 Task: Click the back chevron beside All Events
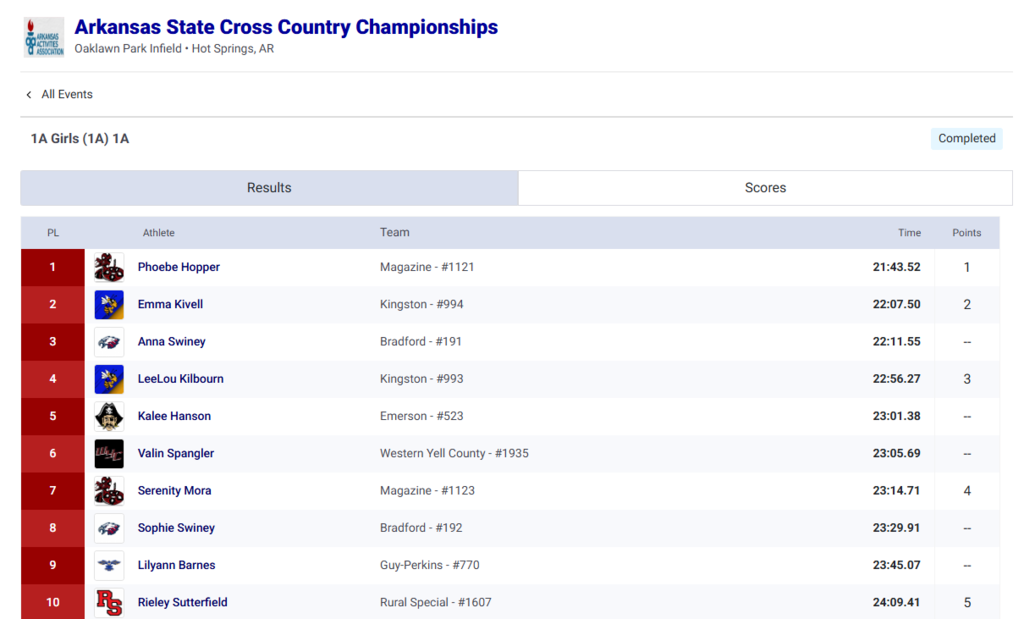pos(28,94)
